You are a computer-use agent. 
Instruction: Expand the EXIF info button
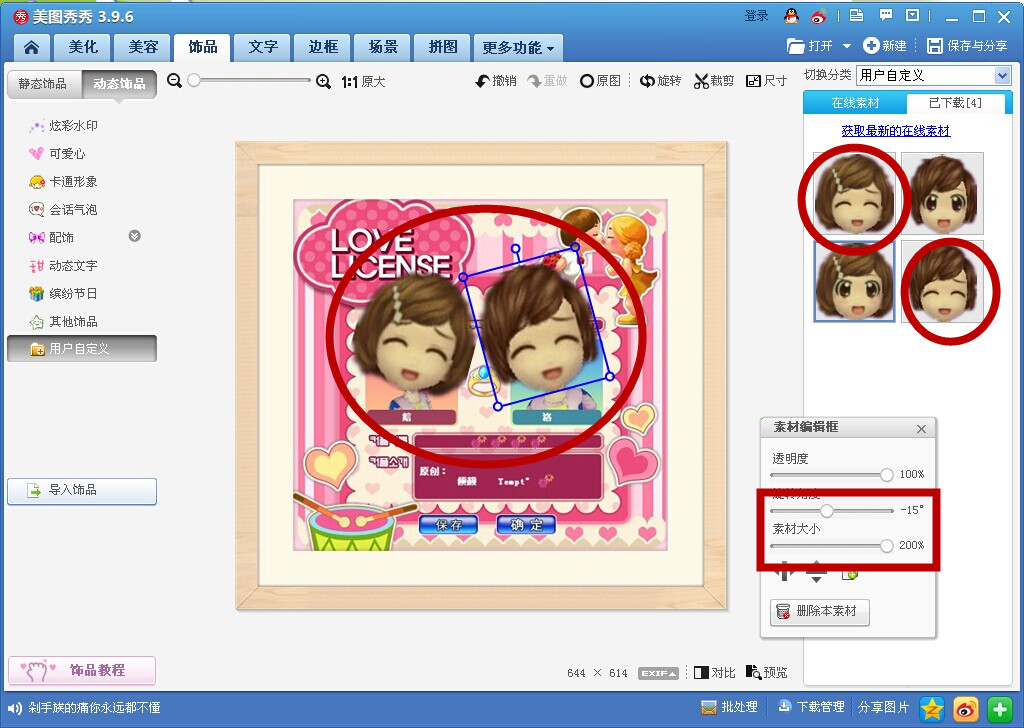tap(658, 673)
